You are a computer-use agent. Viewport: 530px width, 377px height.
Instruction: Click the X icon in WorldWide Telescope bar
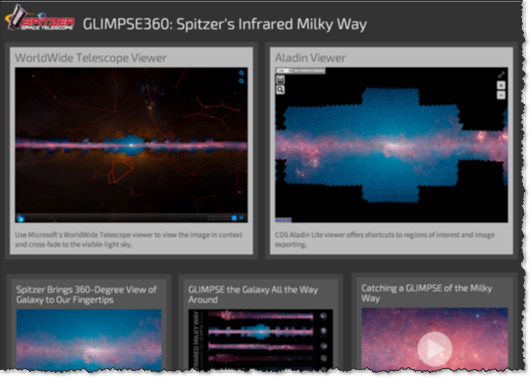[241, 218]
